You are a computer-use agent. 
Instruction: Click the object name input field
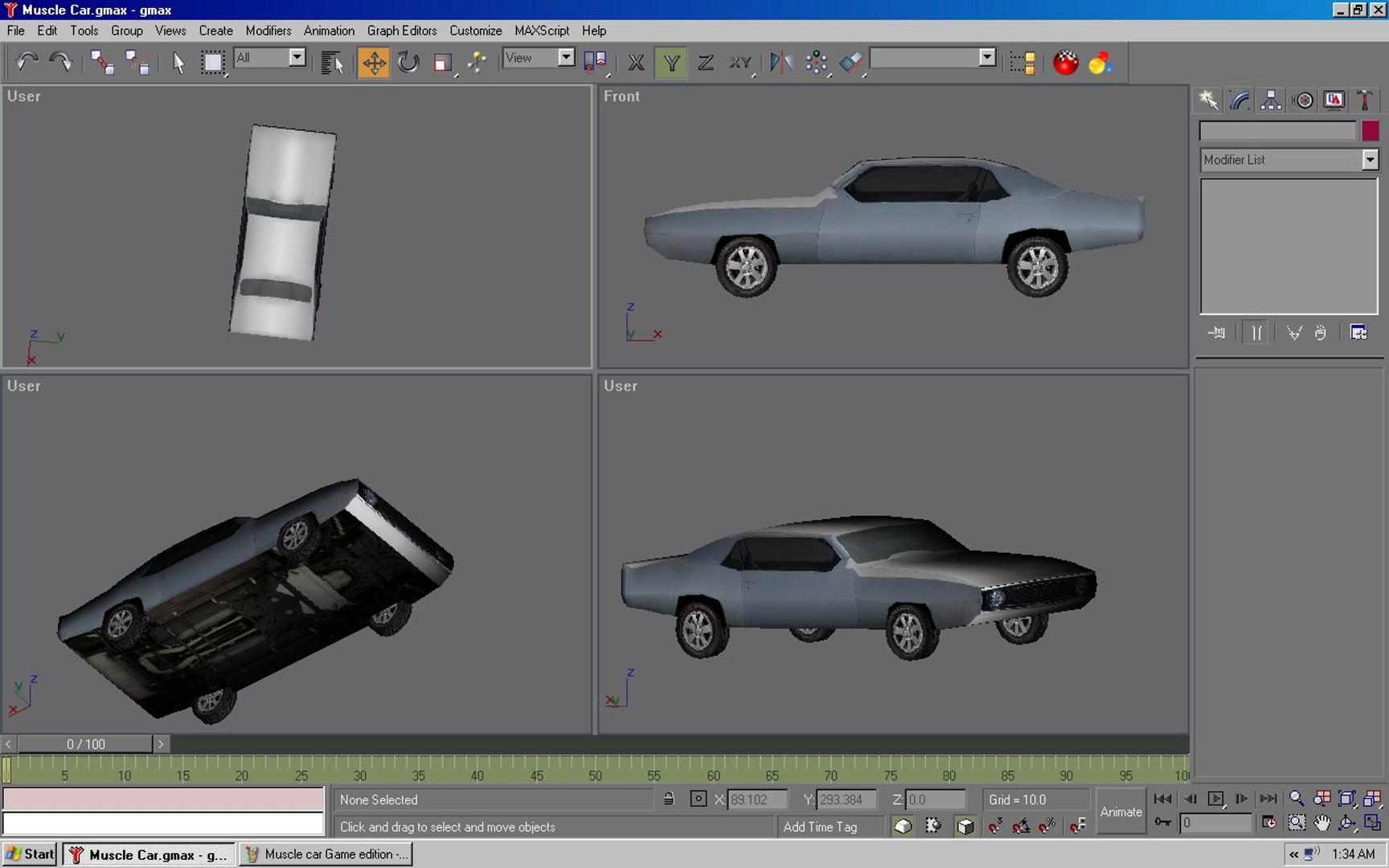click(1277, 130)
